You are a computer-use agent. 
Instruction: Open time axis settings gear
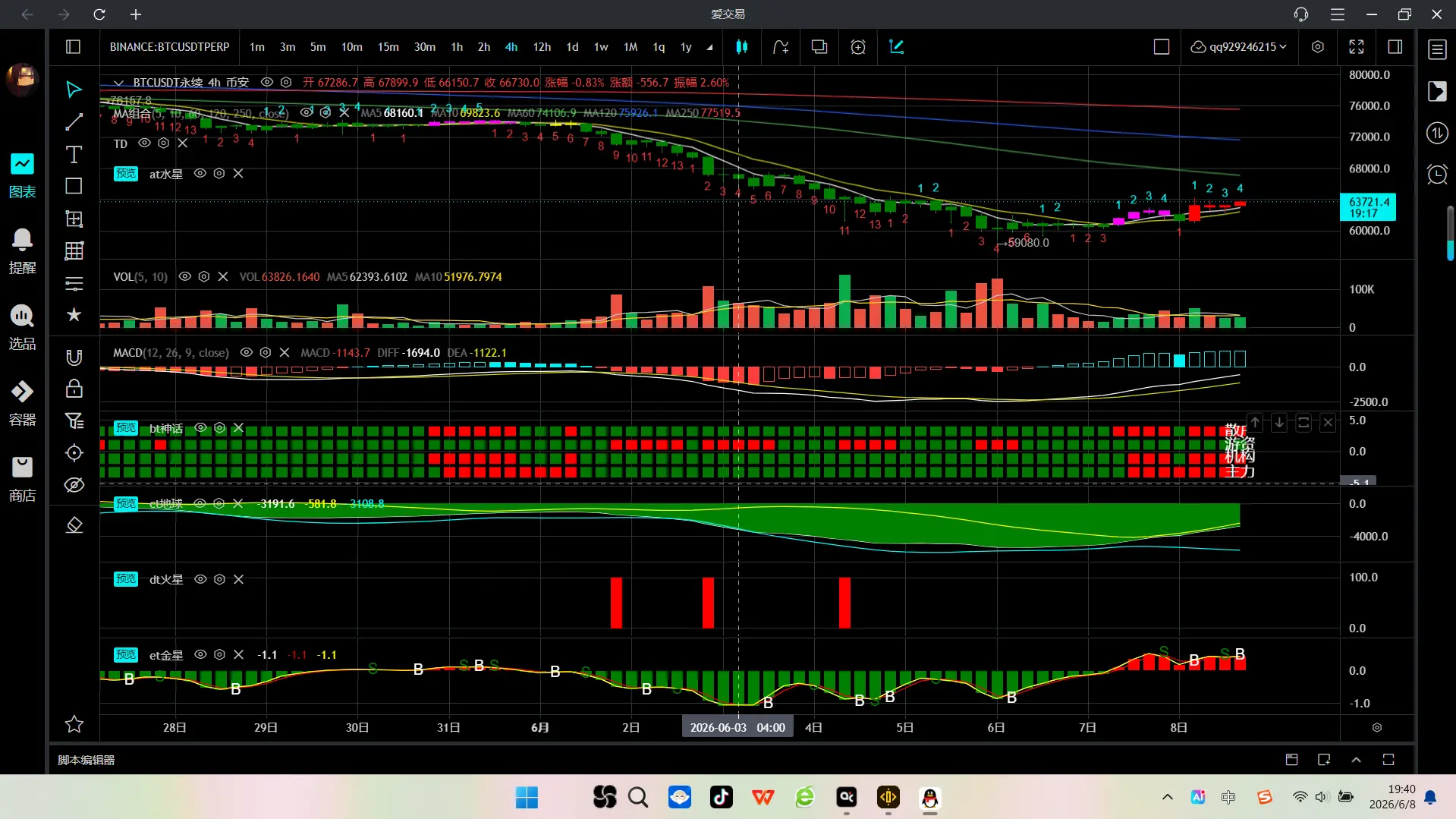click(x=1376, y=728)
